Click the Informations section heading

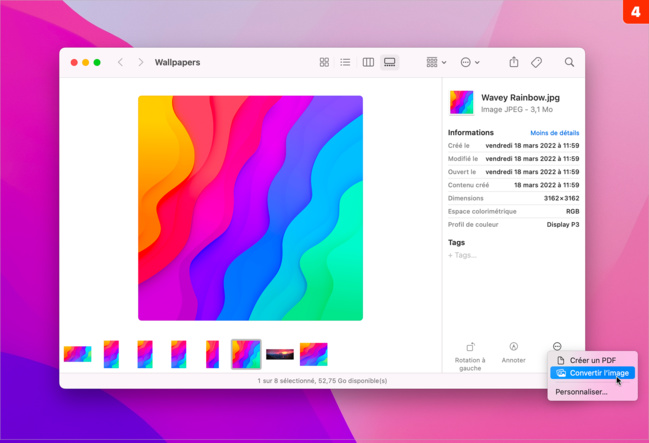tap(471, 132)
